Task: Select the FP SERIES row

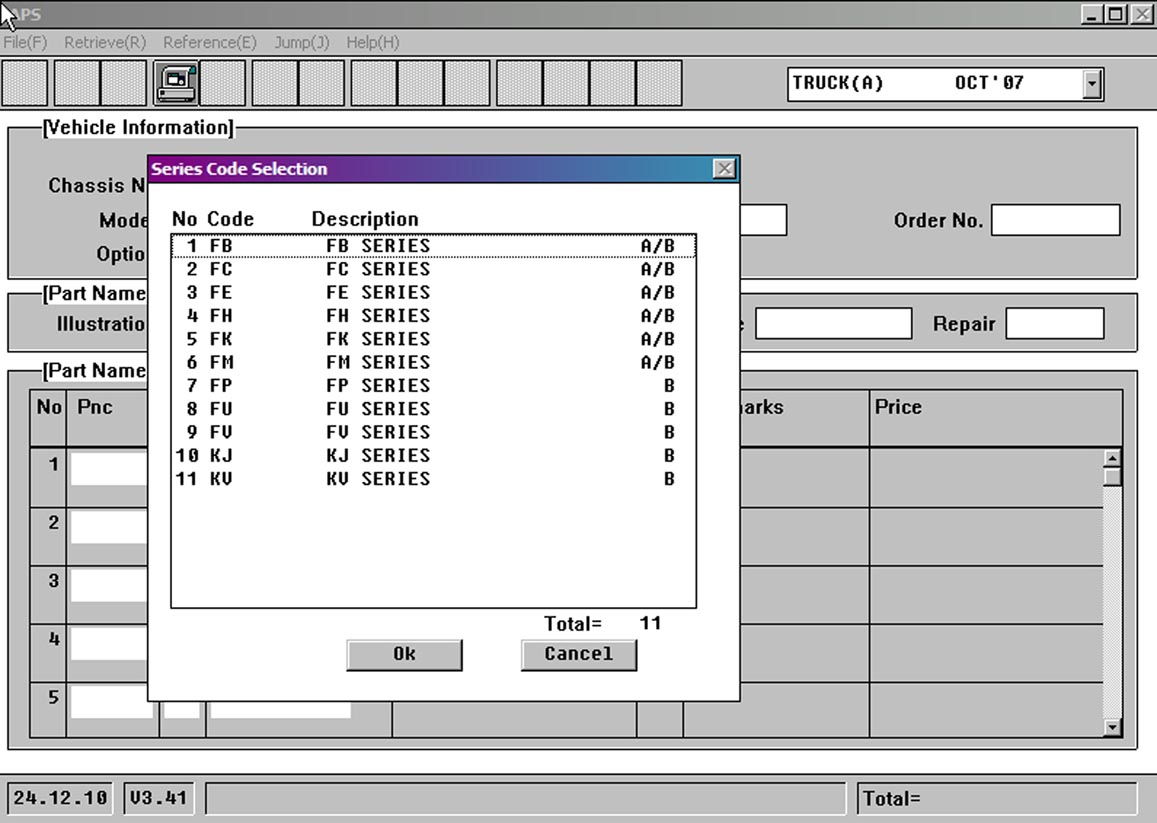Action: coord(432,386)
